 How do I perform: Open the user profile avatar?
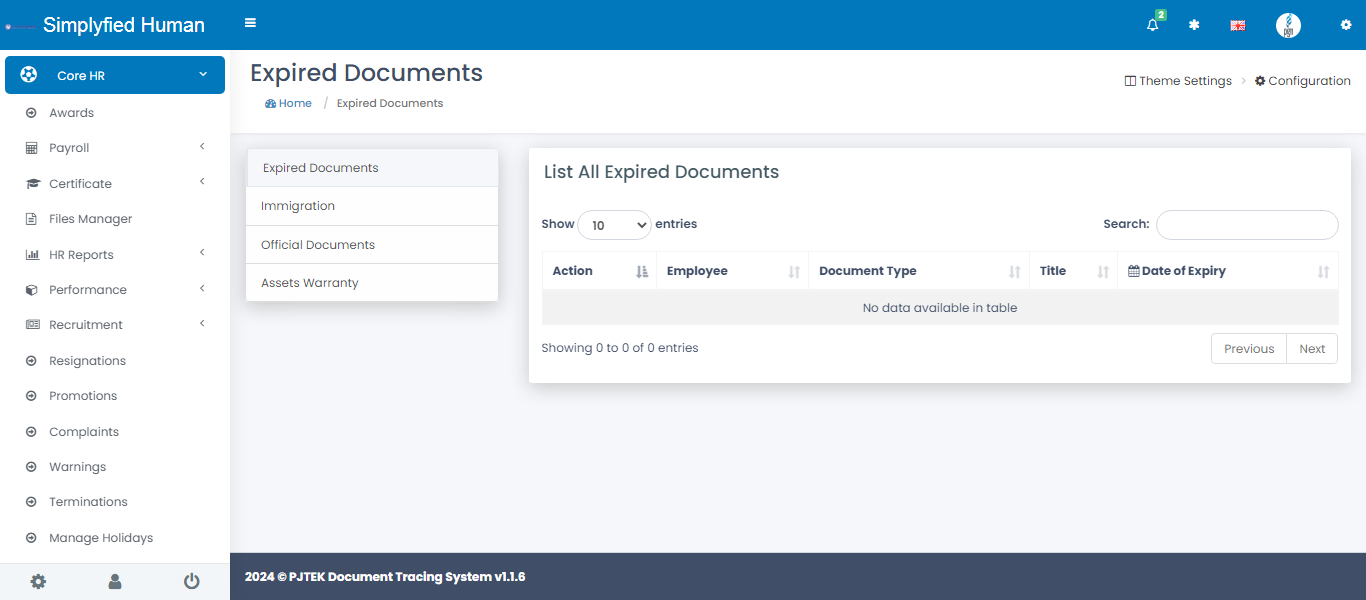click(x=1288, y=26)
